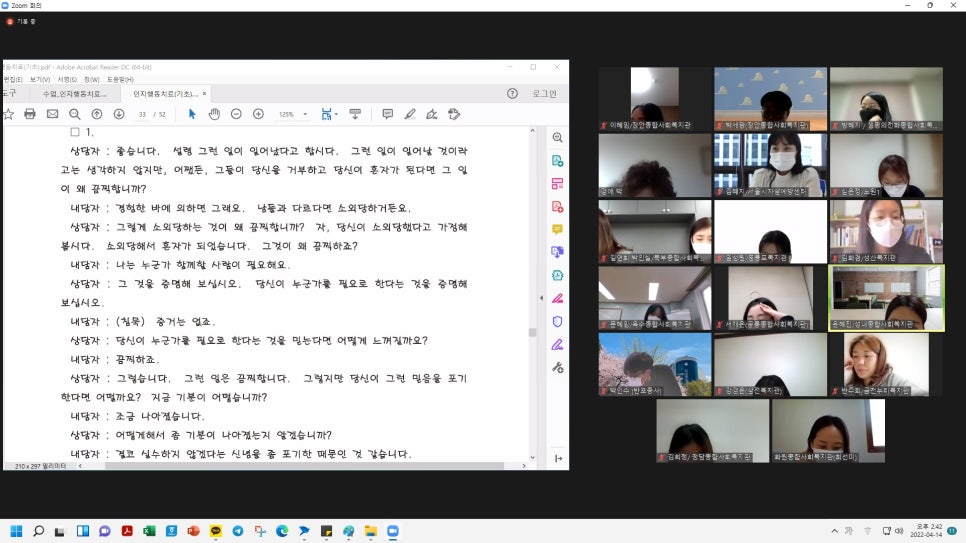Email the document with envelope icon
This screenshot has height=543, width=966.
(52, 114)
